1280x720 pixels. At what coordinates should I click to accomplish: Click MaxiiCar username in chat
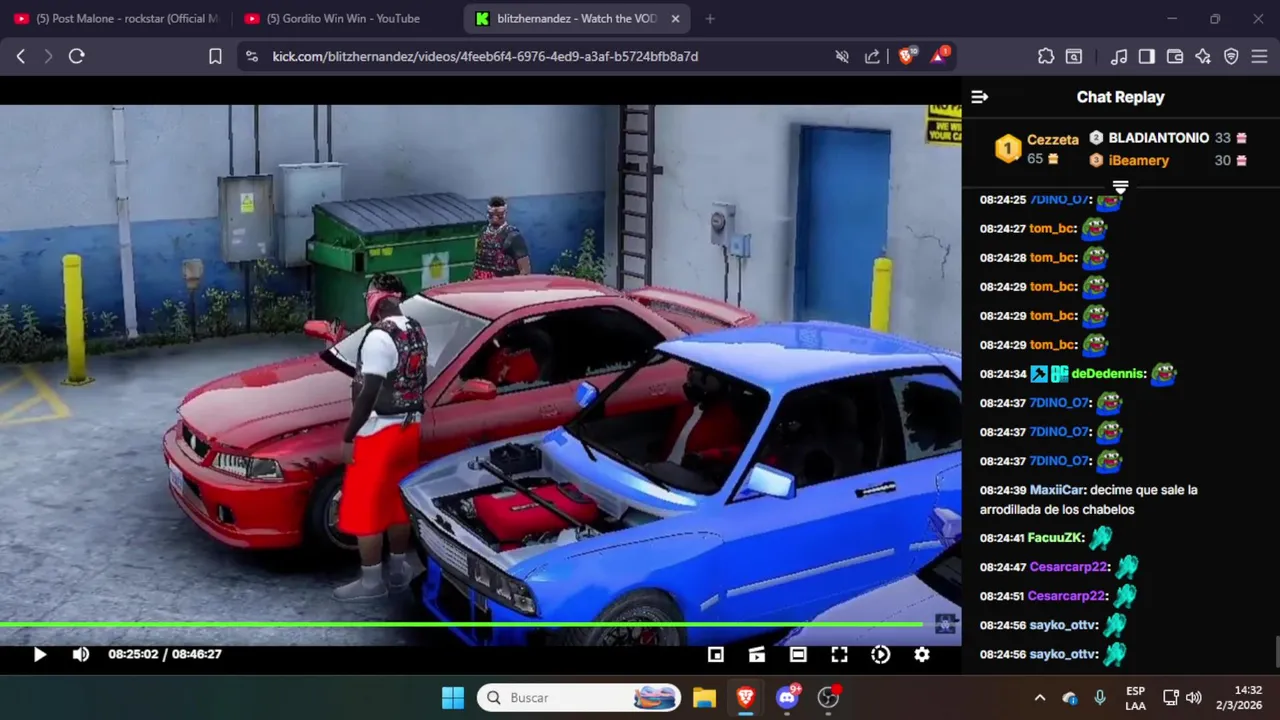1057,490
